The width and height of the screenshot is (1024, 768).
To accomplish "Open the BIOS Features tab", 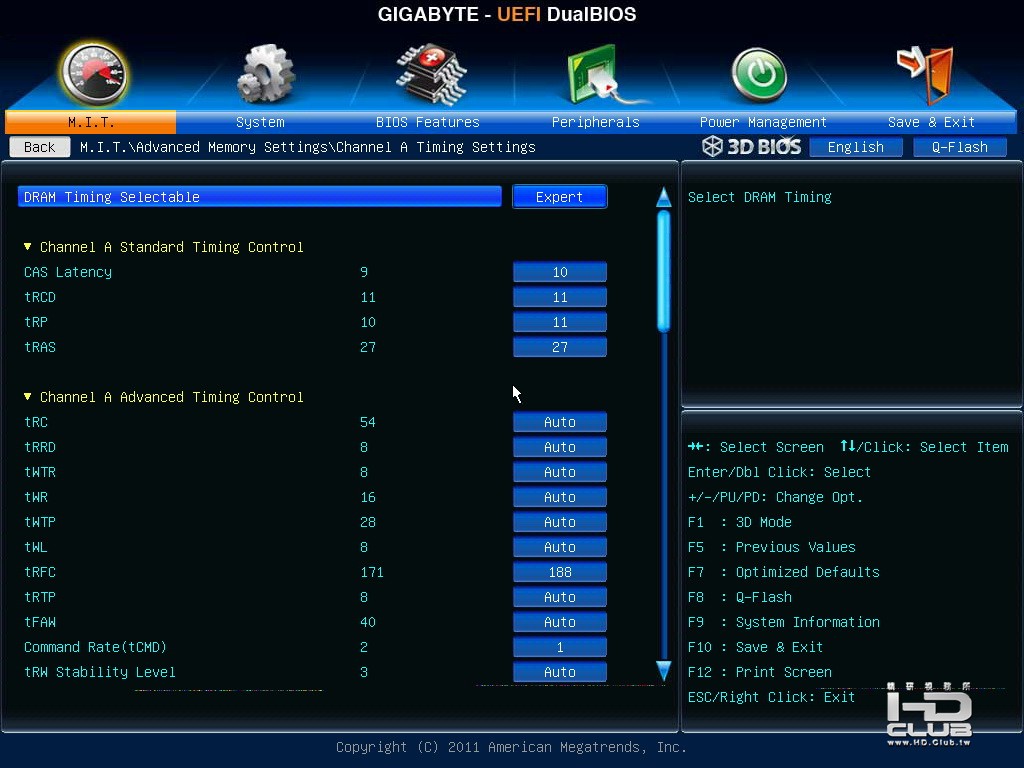I will [428, 122].
